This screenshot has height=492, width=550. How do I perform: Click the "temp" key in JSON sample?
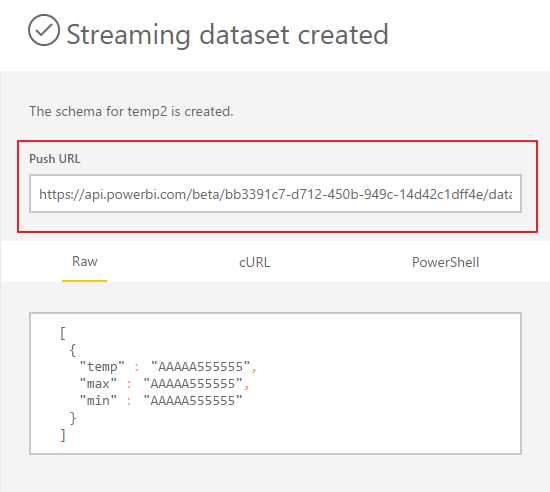(x=102, y=366)
